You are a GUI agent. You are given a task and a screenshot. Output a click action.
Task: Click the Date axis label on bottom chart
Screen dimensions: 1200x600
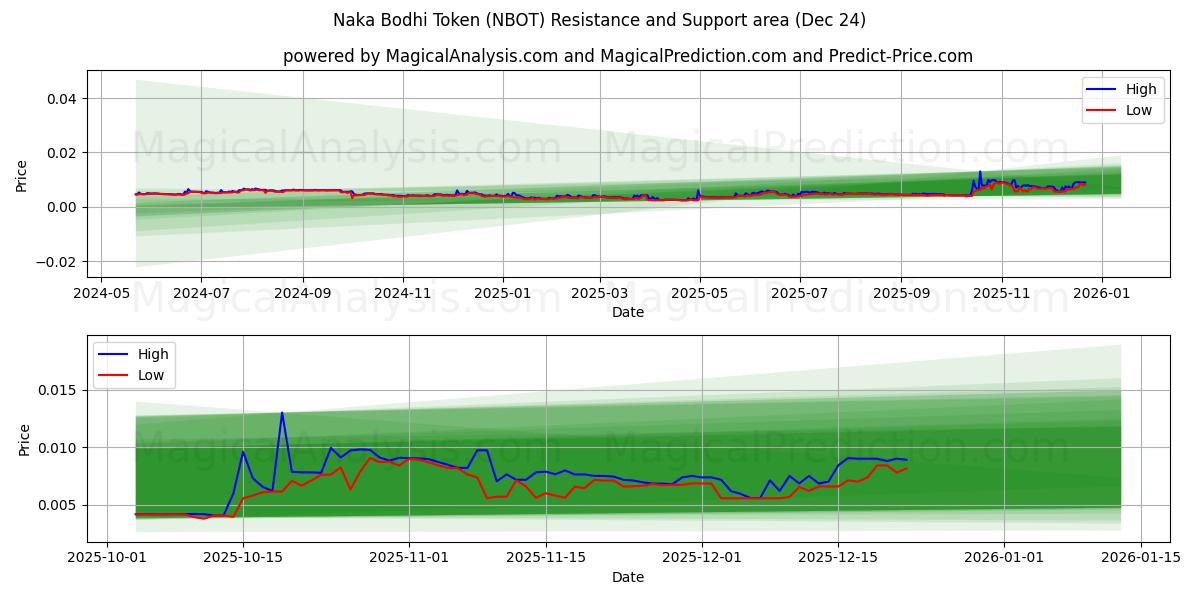[x=627, y=577]
